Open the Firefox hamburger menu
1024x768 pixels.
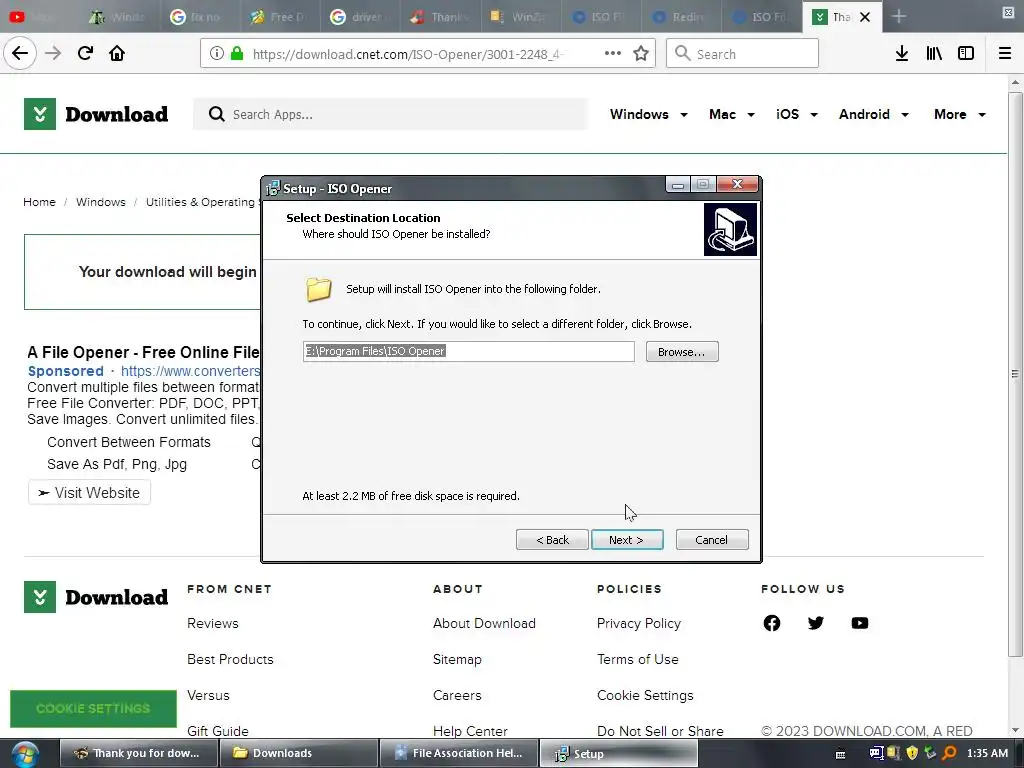(x=1005, y=54)
